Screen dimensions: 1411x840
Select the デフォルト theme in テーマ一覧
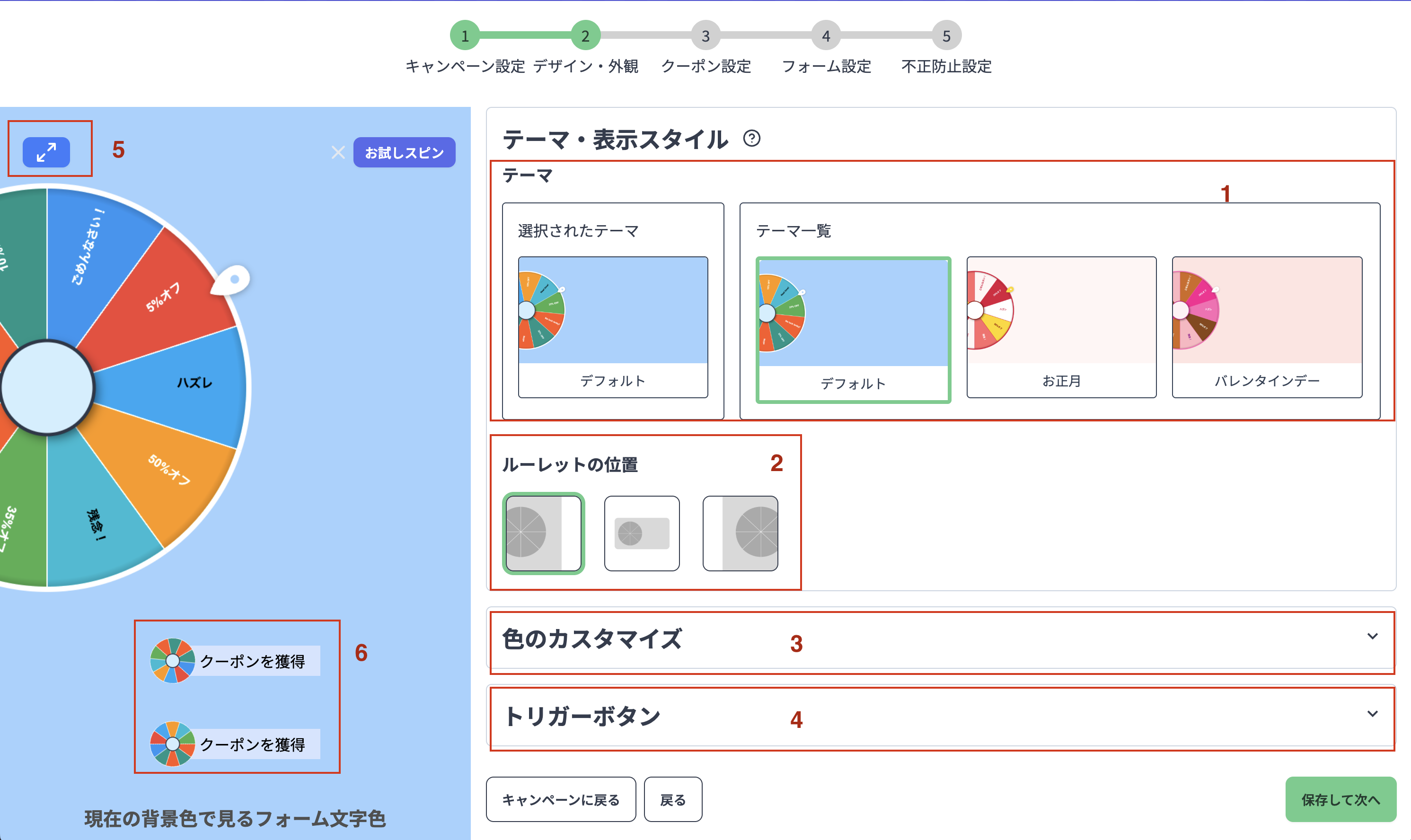(x=853, y=327)
